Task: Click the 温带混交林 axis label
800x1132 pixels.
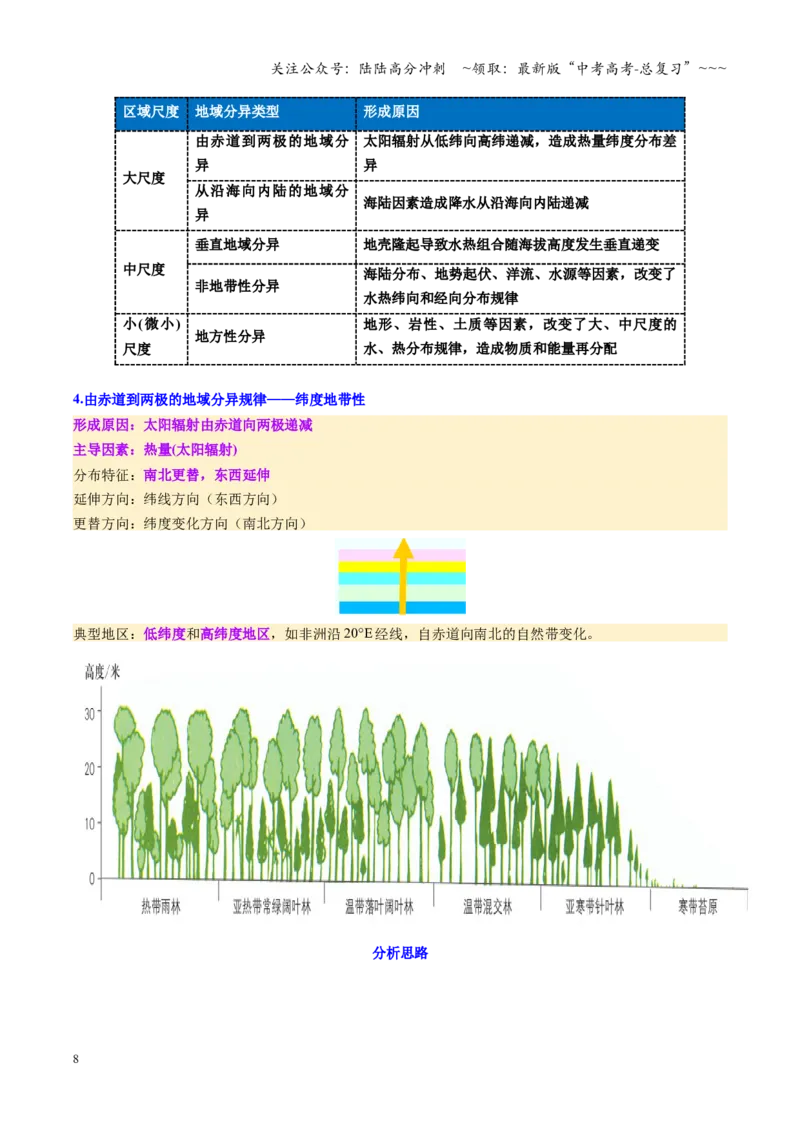Action: point(487,907)
